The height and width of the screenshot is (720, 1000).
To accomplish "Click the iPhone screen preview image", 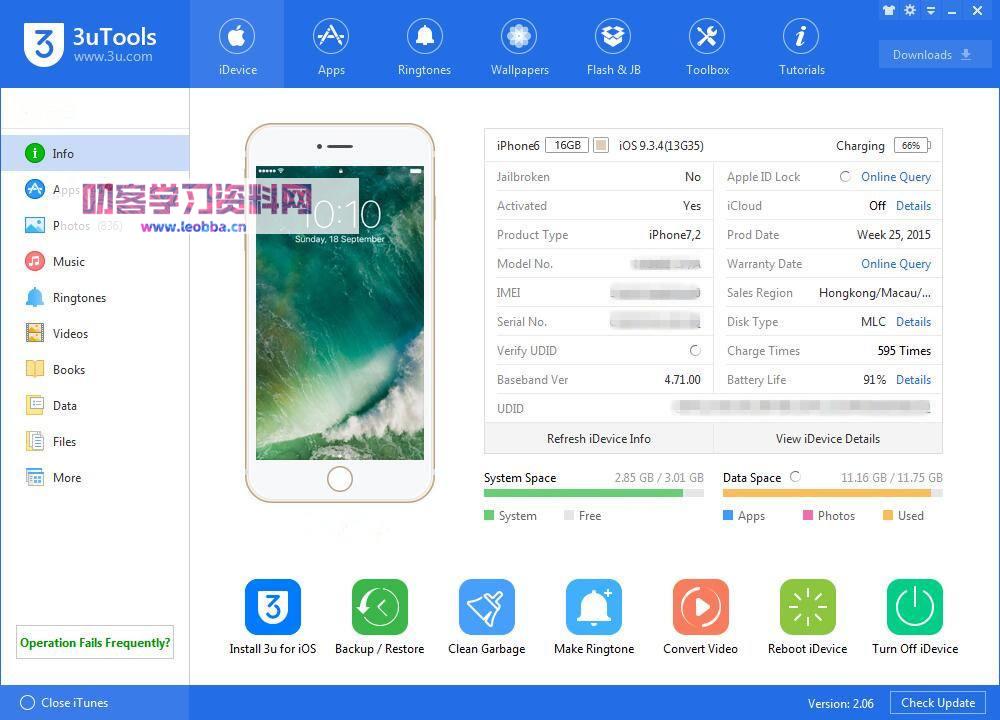I will 339,312.
